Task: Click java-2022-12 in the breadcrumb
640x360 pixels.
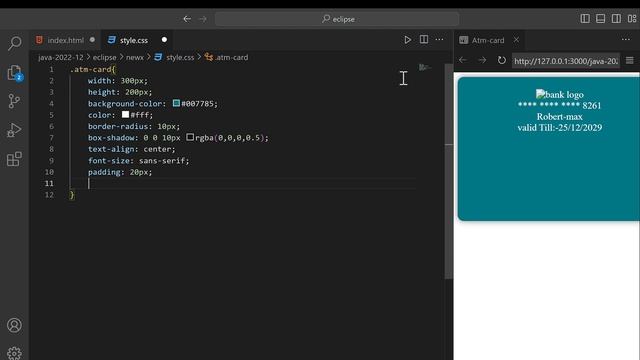Action: coord(60,57)
